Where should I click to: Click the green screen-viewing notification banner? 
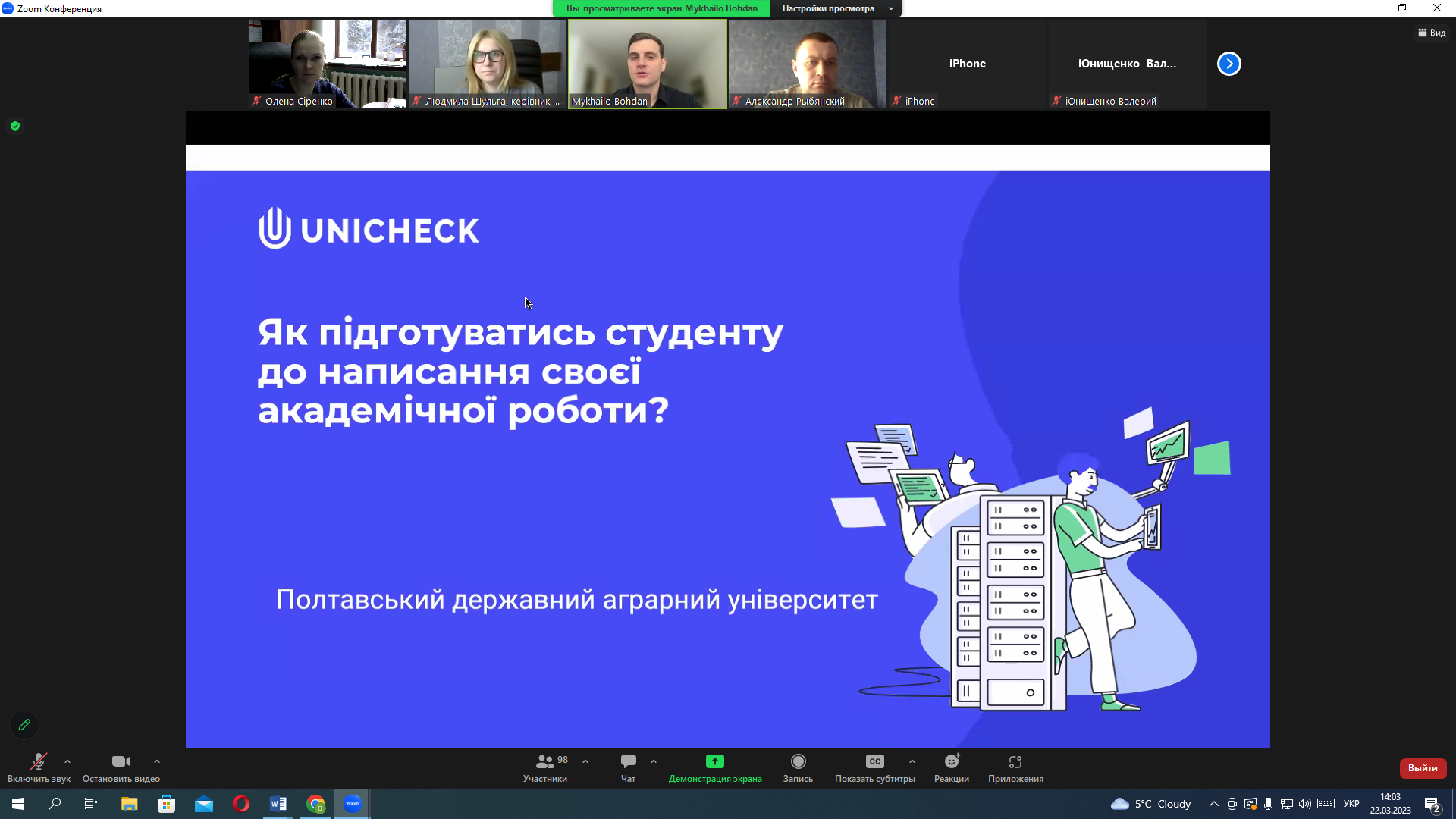pyautogui.click(x=661, y=8)
